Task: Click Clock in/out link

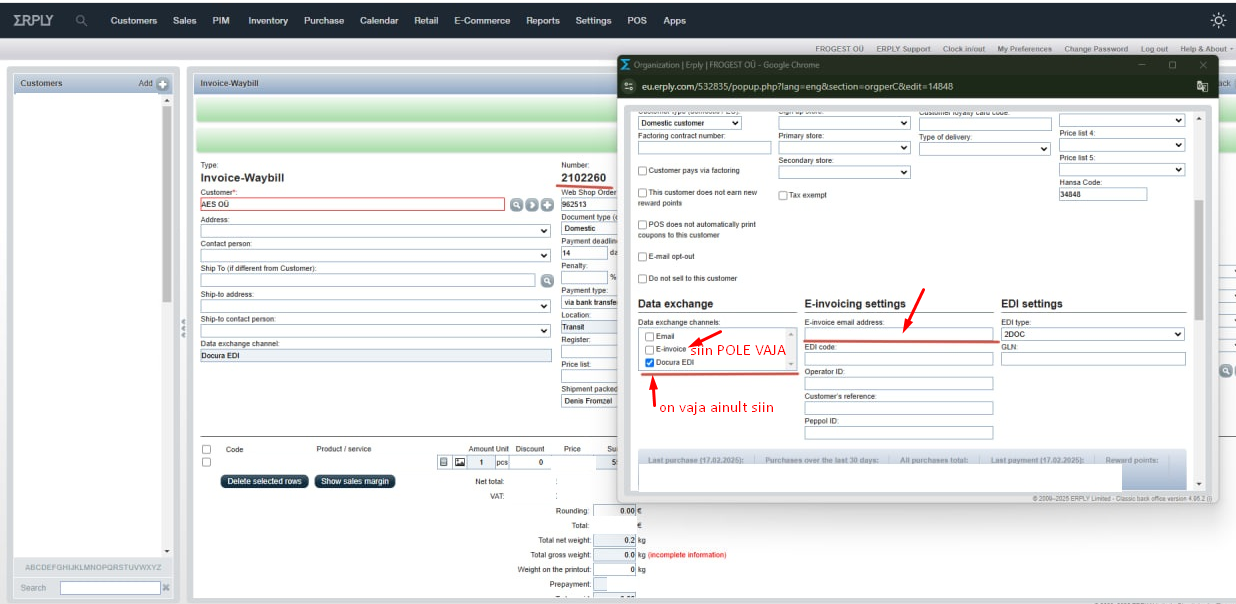Action: [x=964, y=48]
